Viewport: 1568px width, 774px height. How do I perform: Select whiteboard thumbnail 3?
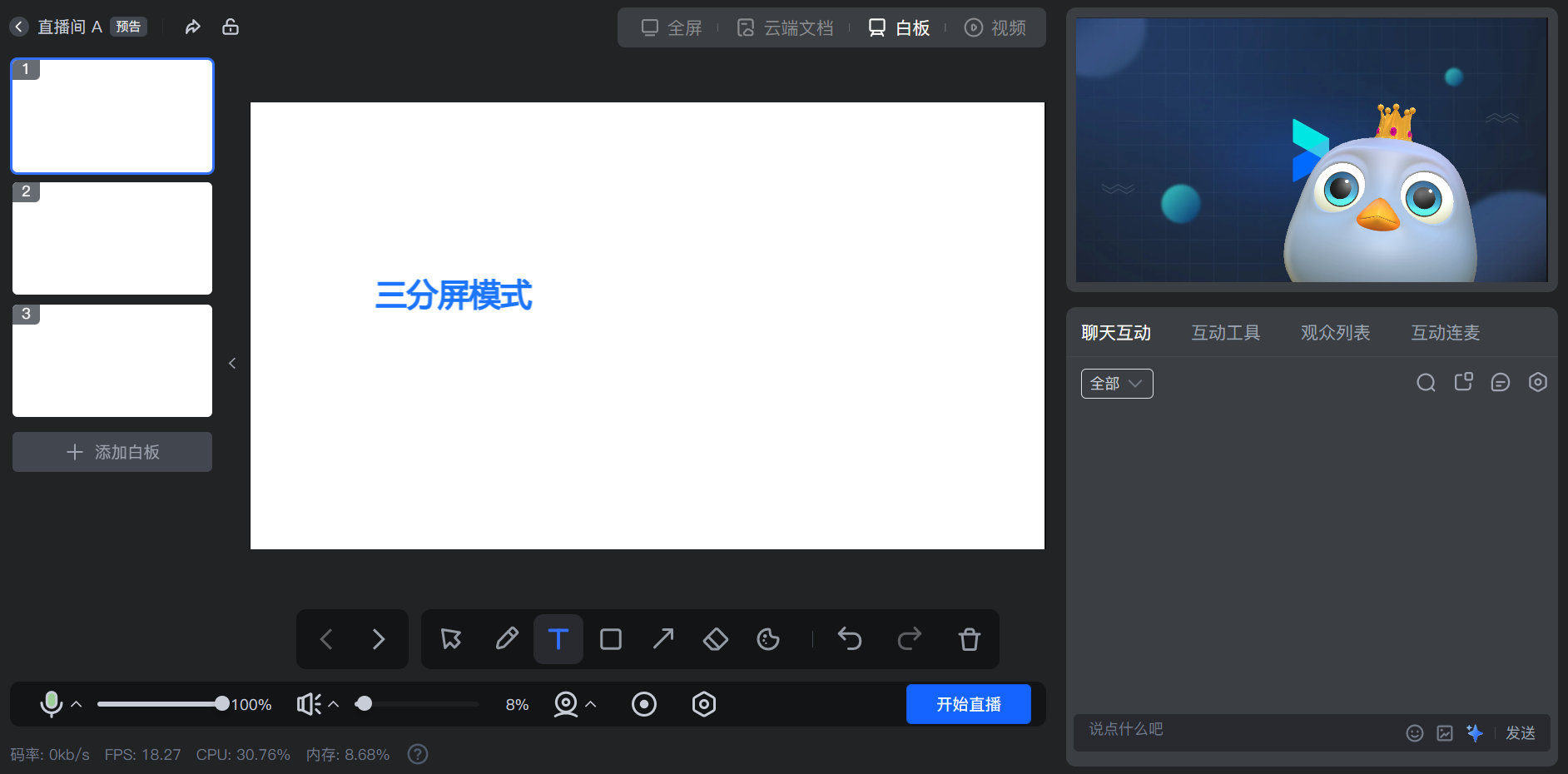tap(112, 360)
